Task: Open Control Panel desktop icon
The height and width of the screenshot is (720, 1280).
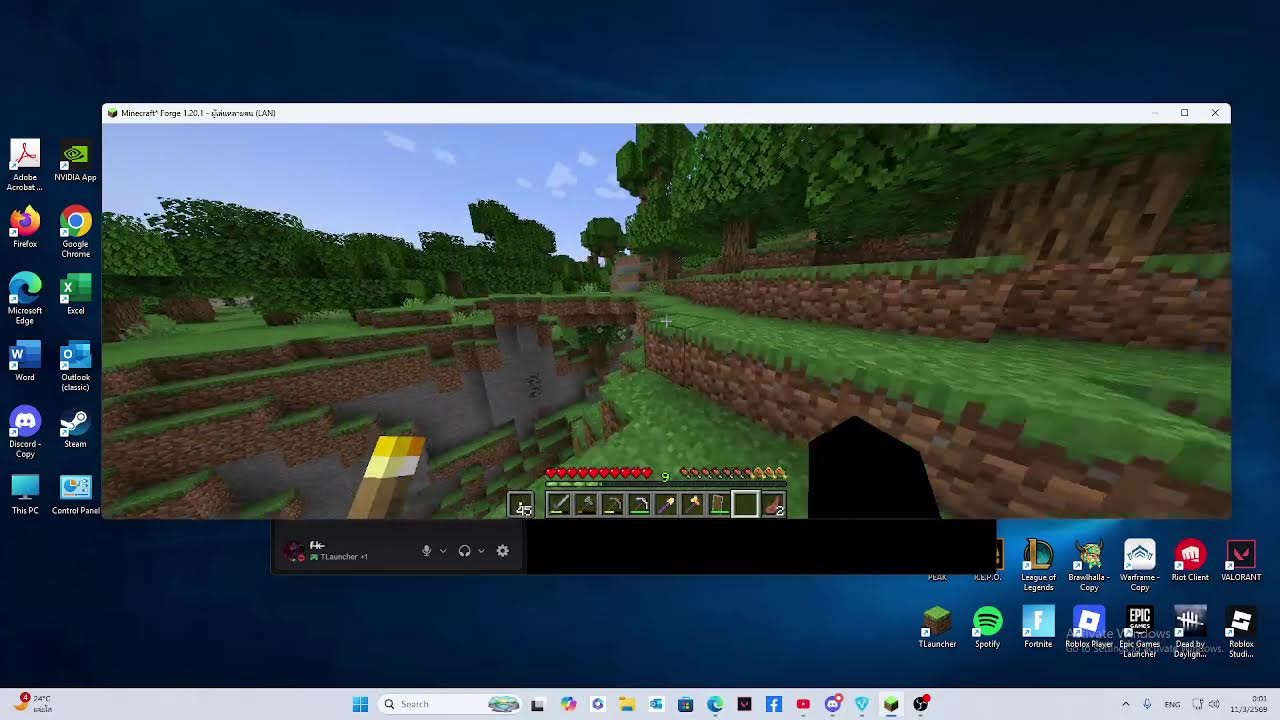Action: click(75, 494)
